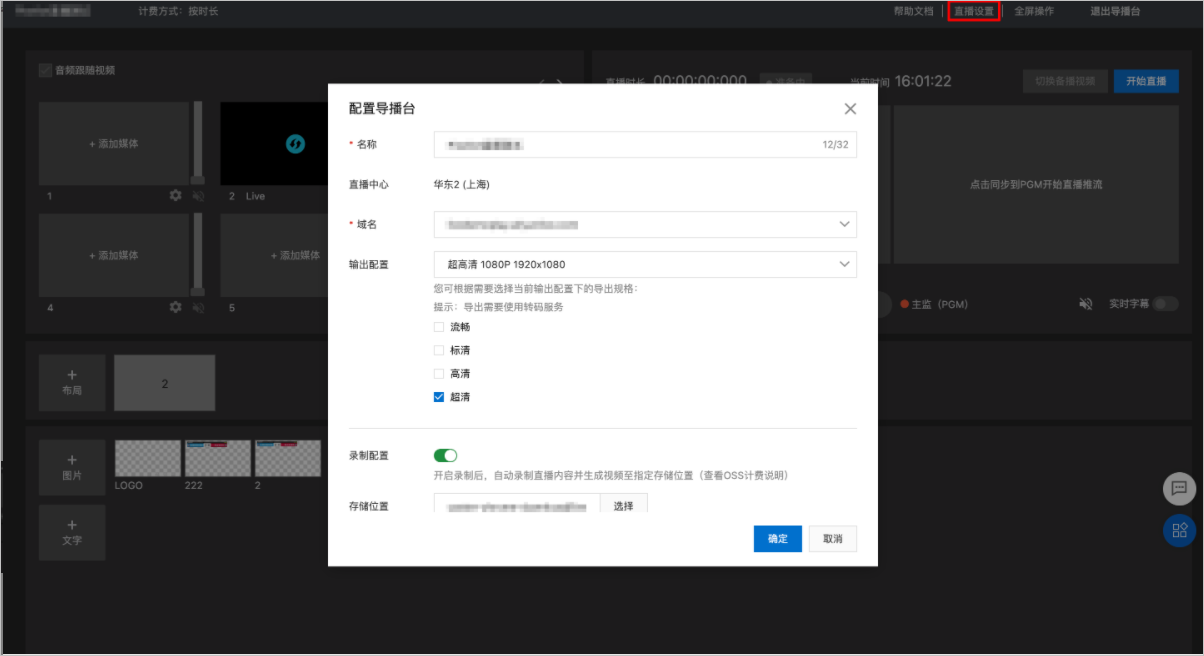Check the 流畅 export option

(x=439, y=327)
